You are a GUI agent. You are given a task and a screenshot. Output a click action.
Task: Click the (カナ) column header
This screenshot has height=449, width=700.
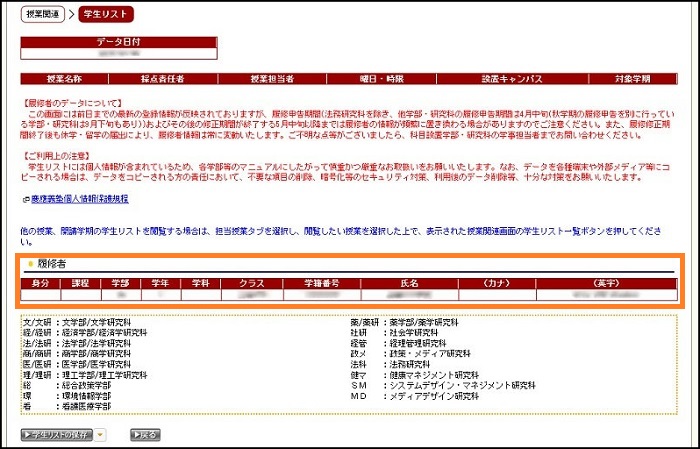(496, 283)
